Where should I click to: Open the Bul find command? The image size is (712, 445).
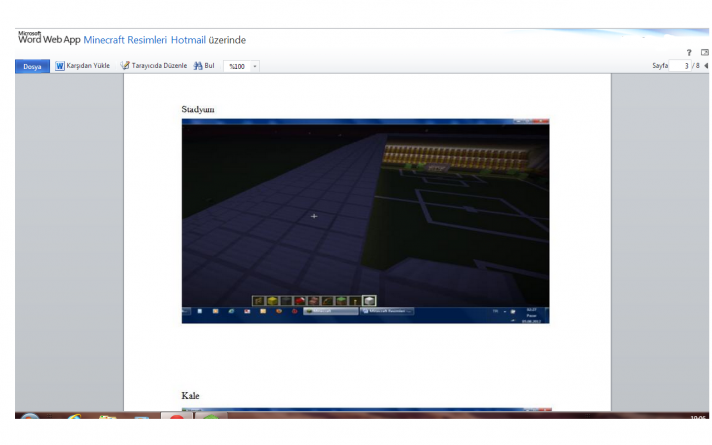point(209,66)
